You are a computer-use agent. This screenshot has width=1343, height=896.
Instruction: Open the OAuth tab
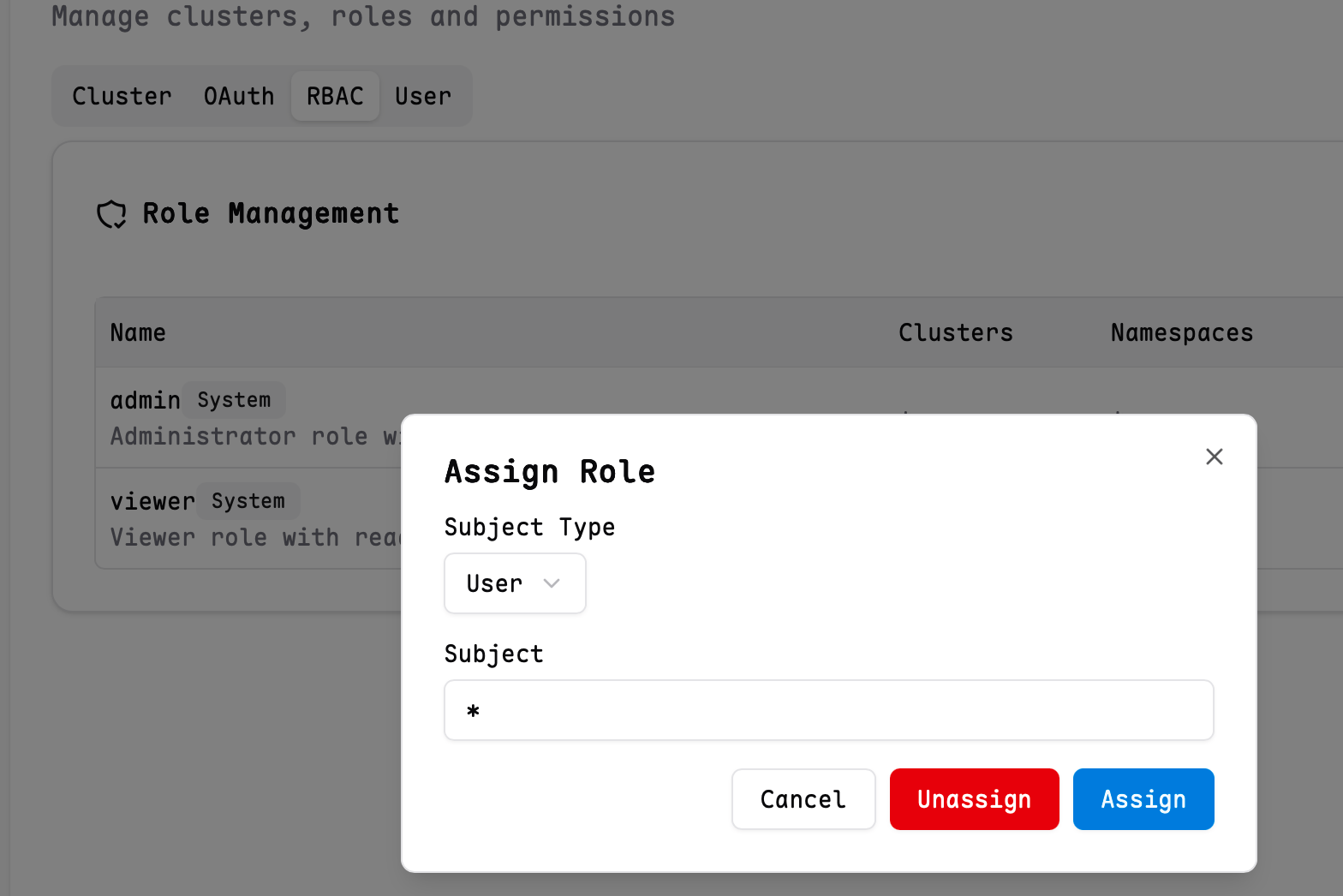coord(239,96)
